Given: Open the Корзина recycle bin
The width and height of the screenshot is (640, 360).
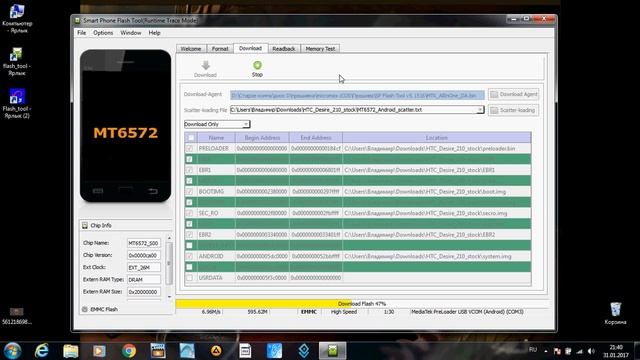Looking at the screenshot, I should click(x=615, y=313).
